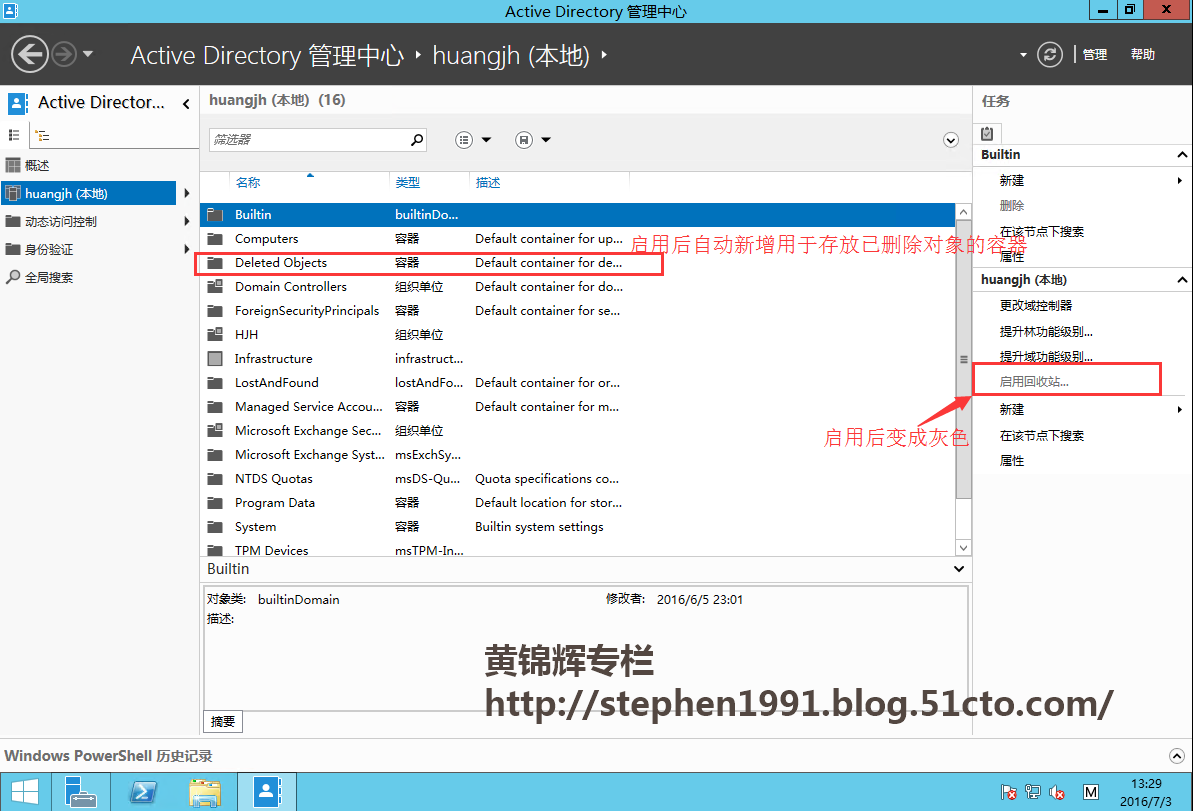The width and height of the screenshot is (1193, 811).
Task: Click the HJH organizational unit icon
Action: 215,334
